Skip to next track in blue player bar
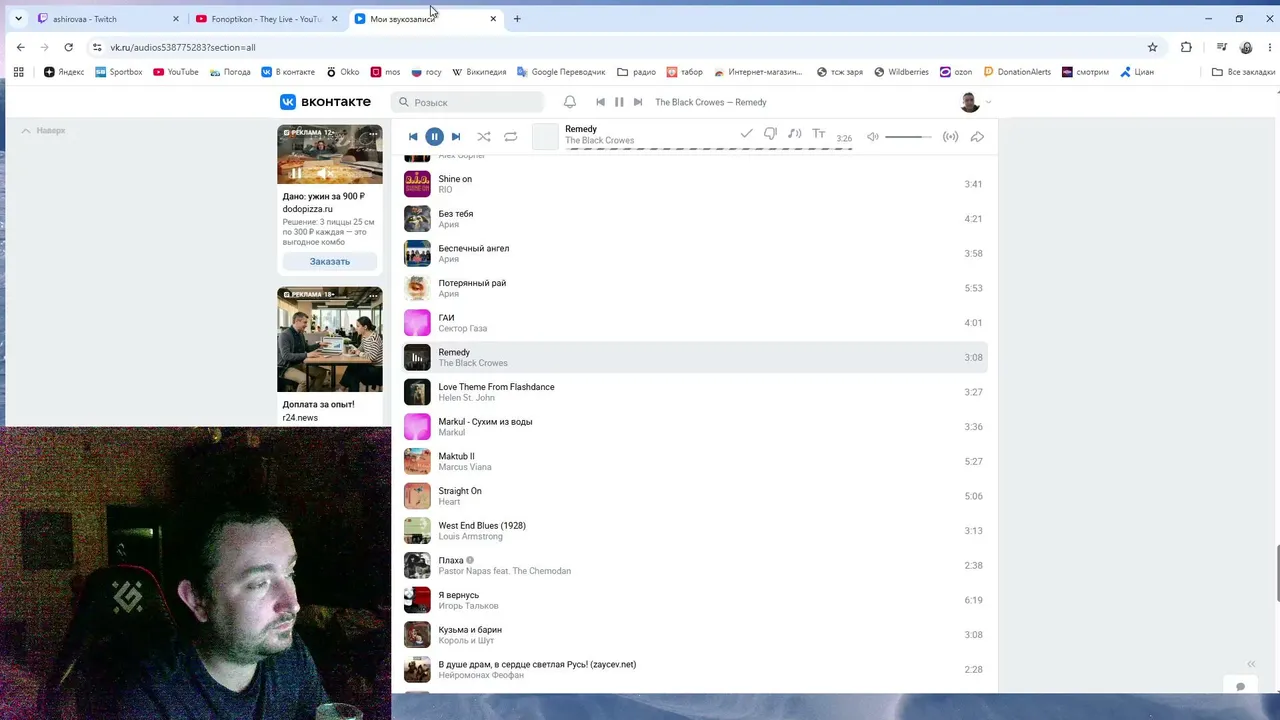This screenshot has height=720, width=1280. (456, 137)
